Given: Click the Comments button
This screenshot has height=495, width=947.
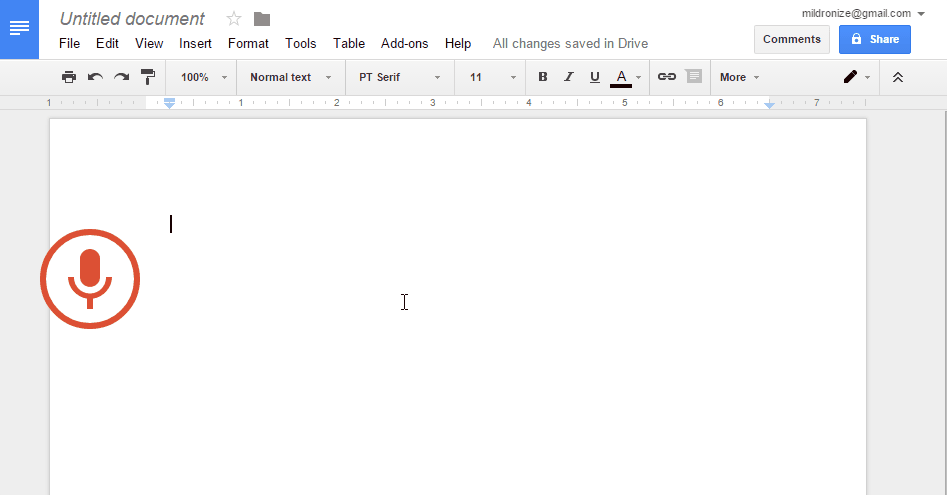Looking at the screenshot, I should point(792,39).
